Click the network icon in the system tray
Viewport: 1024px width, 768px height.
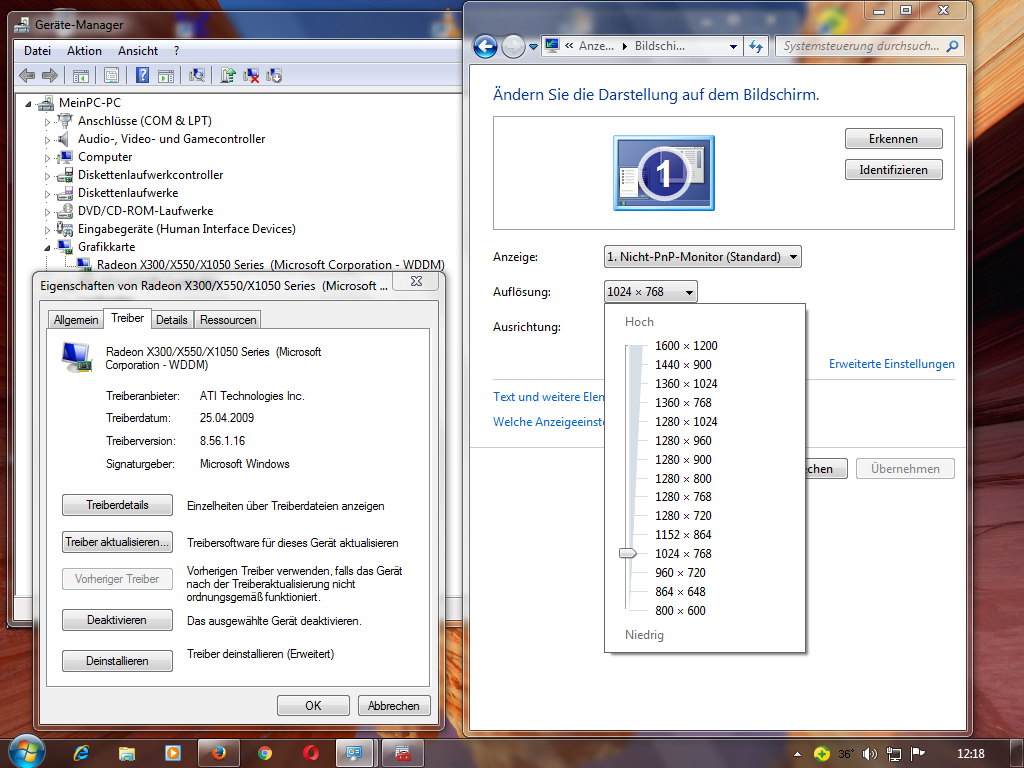coord(893,754)
